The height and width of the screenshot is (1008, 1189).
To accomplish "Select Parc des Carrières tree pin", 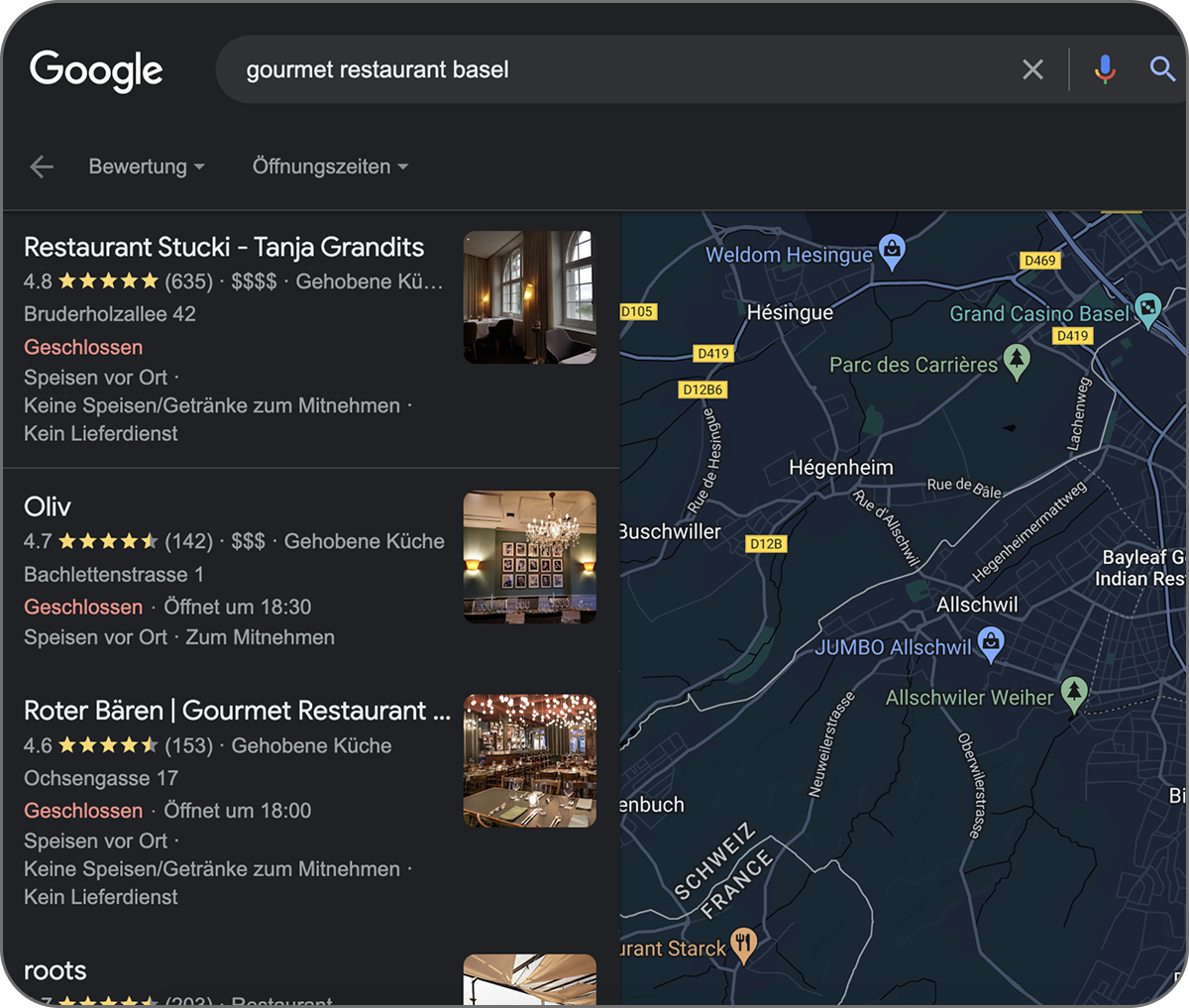I will (x=1017, y=362).
